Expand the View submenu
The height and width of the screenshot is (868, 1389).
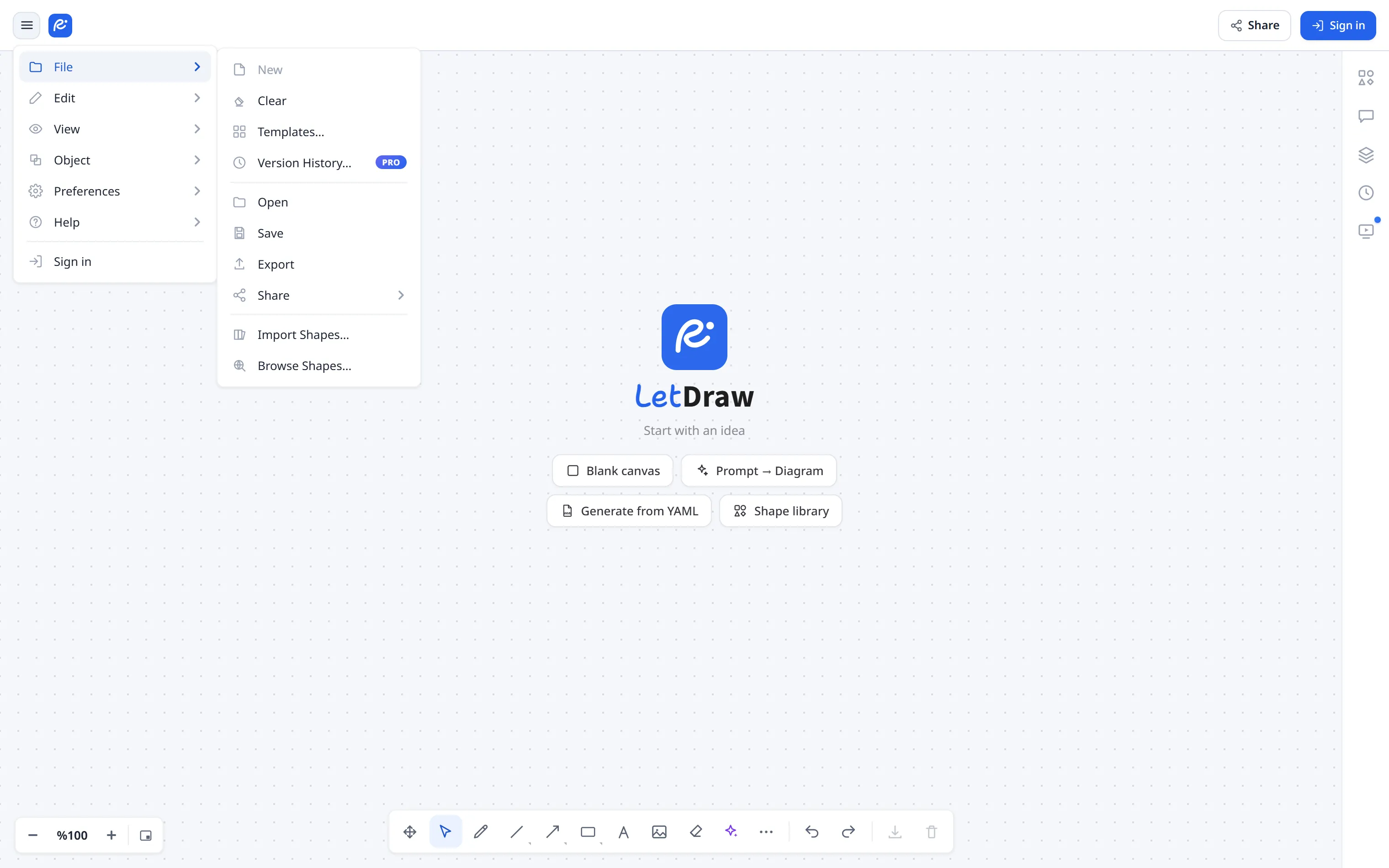(115, 129)
